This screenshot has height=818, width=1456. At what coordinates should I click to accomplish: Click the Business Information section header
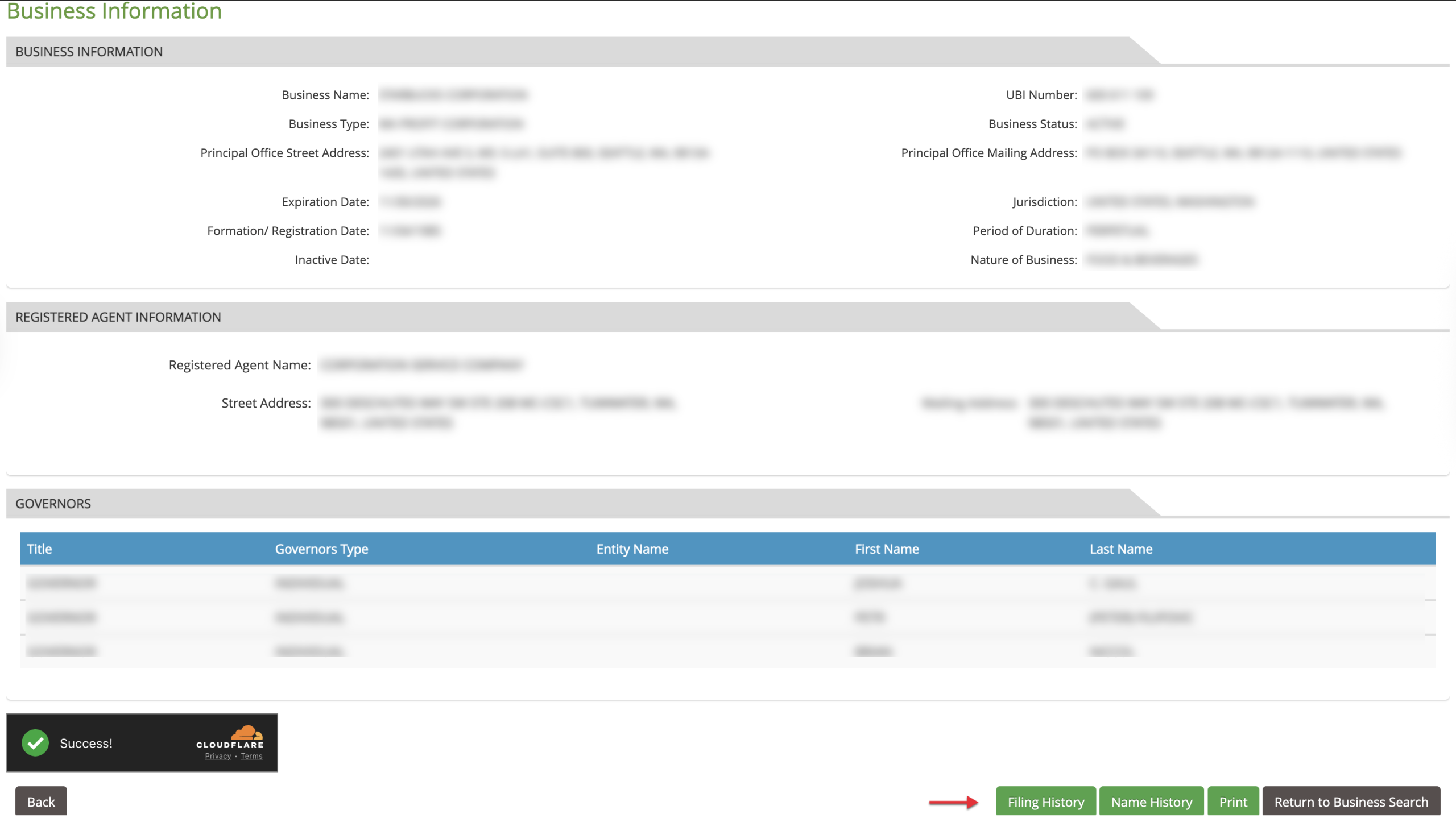point(89,52)
